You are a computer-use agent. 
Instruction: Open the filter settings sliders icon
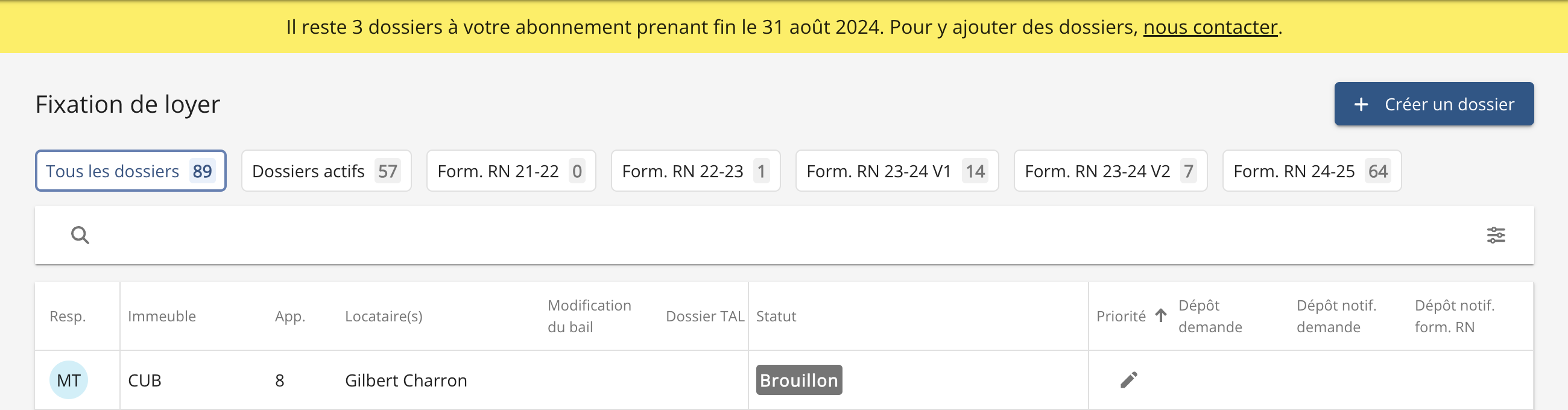(1496, 235)
